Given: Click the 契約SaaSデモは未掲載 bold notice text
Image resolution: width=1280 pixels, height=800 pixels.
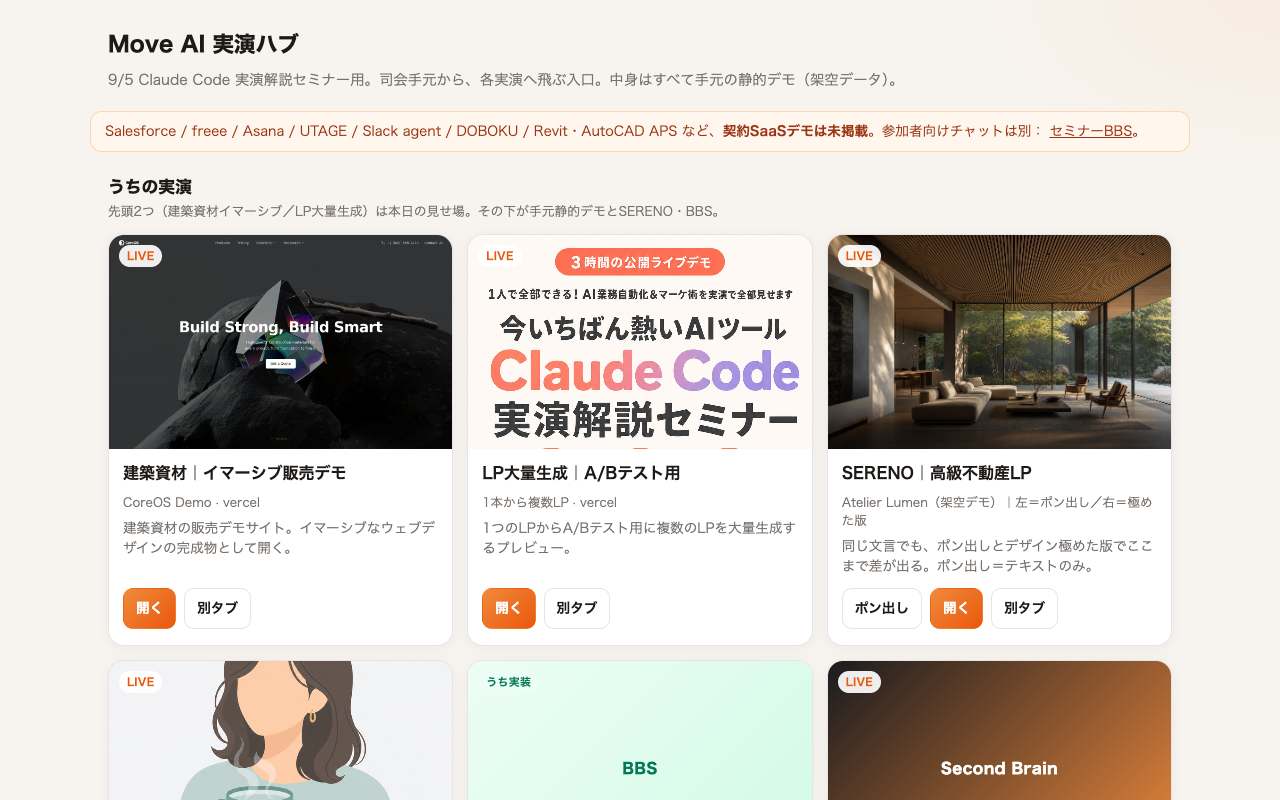Looking at the screenshot, I should tap(795, 131).
